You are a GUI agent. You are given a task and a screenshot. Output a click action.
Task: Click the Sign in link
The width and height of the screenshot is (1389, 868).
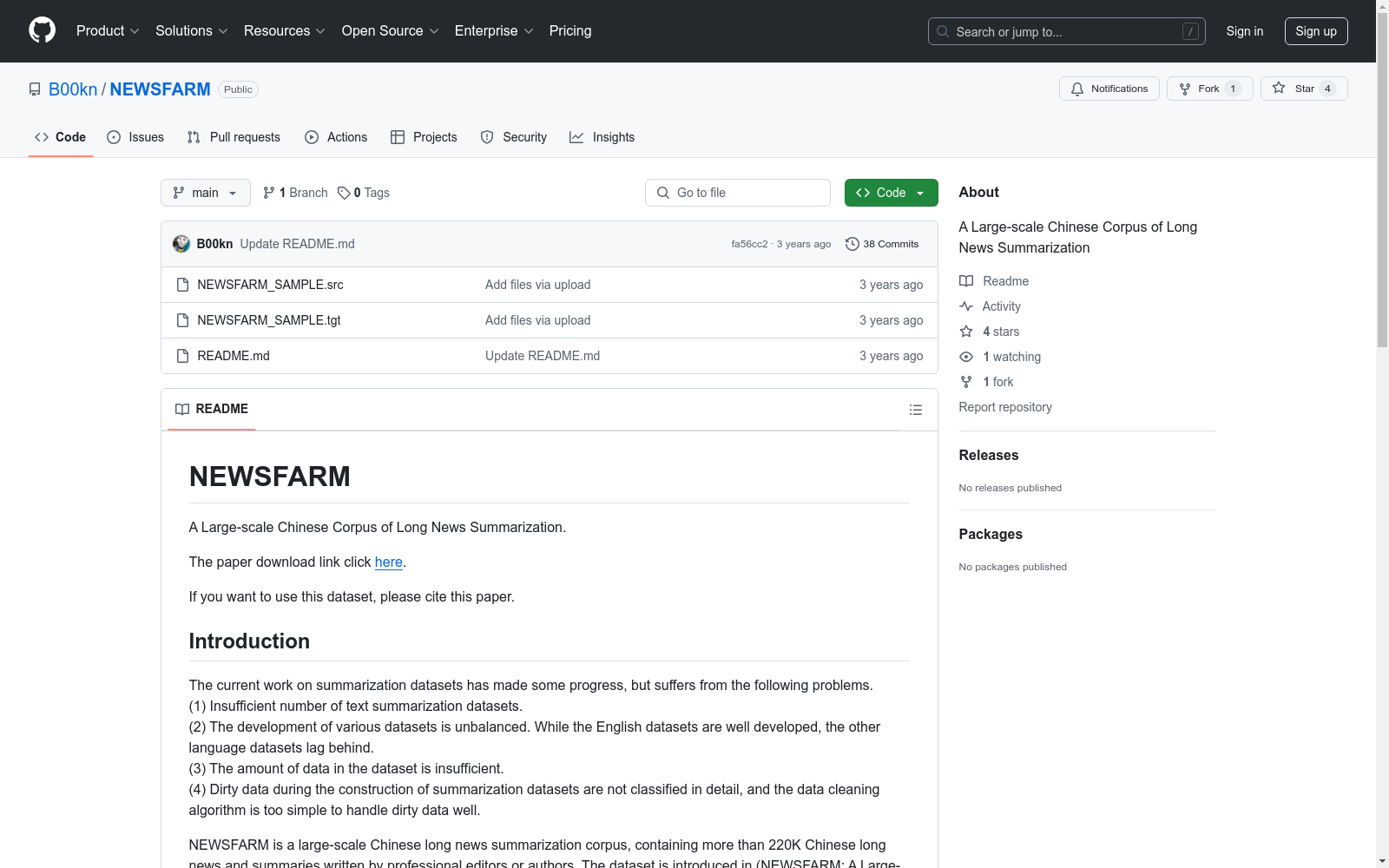click(x=1244, y=31)
